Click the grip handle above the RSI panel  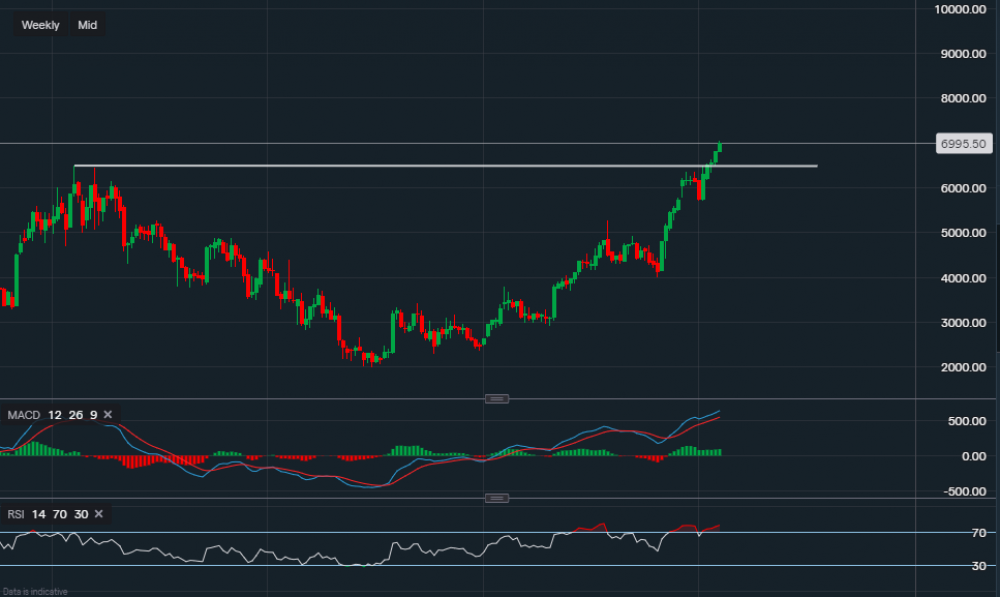pos(497,497)
